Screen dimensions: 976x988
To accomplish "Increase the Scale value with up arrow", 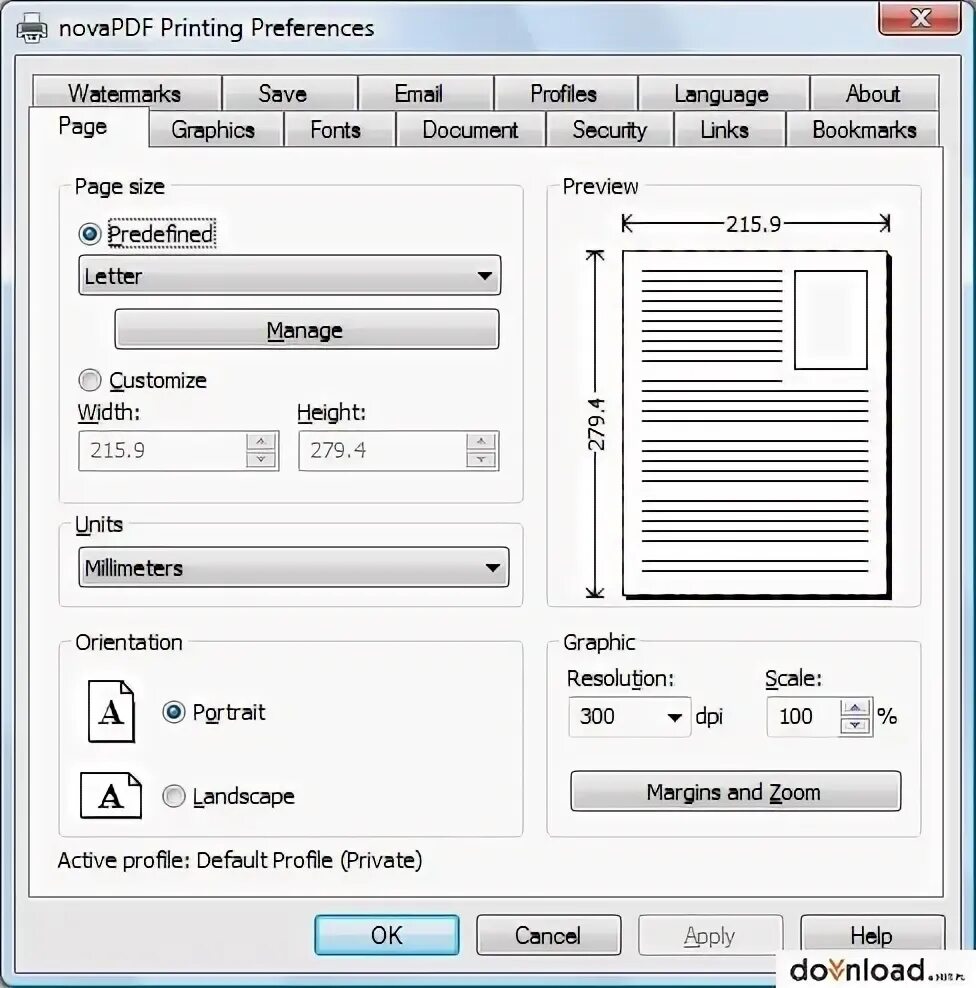I will [855, 707].
